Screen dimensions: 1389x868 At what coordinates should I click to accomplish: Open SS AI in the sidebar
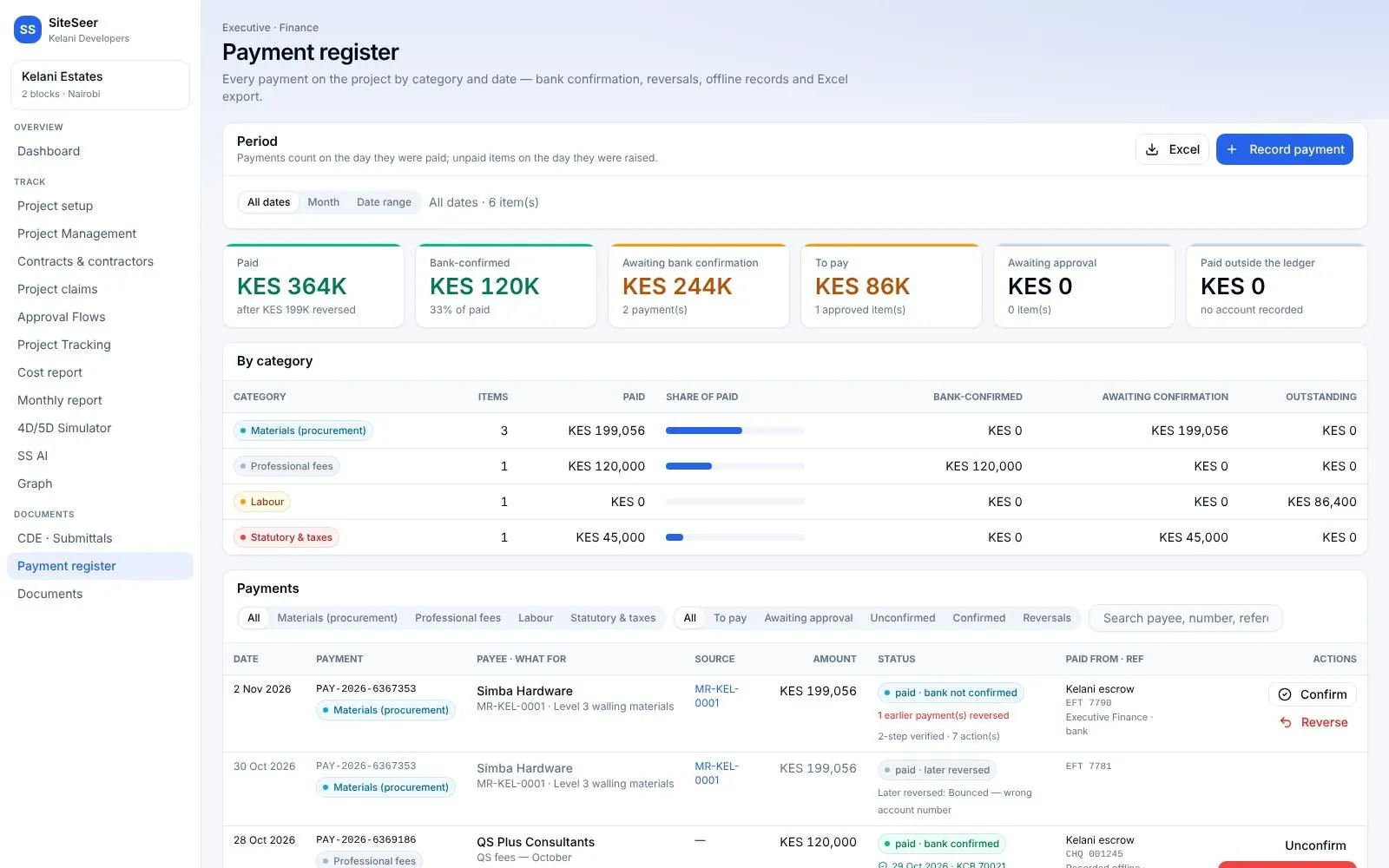point(100,456)
